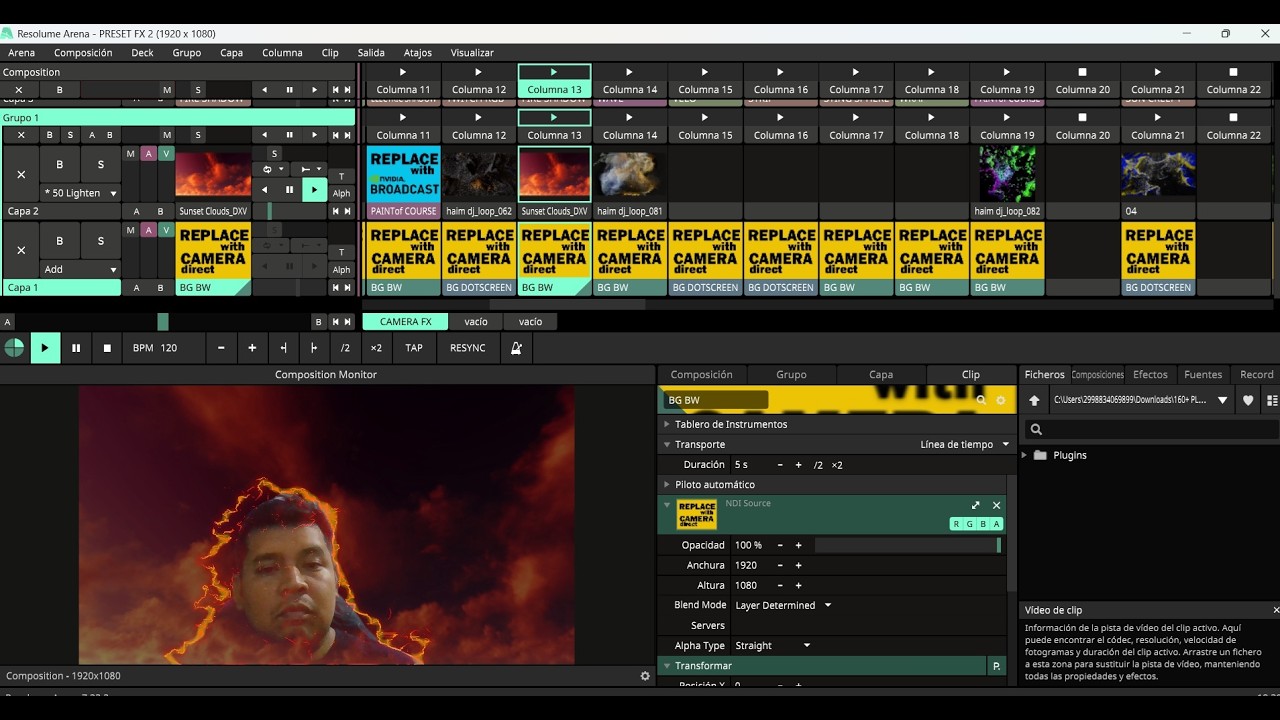Switch to the Capa properties tab

(x=881, y=375)
